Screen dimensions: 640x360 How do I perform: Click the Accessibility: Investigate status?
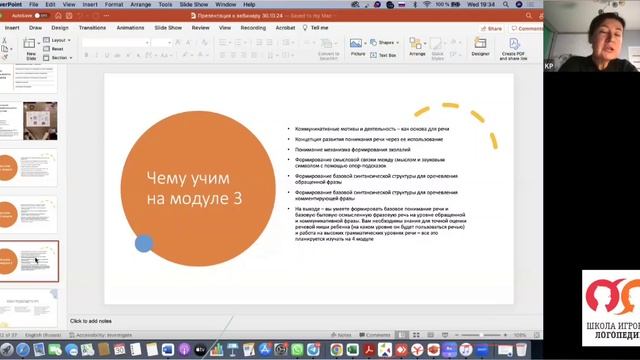[x=100, y=335]
